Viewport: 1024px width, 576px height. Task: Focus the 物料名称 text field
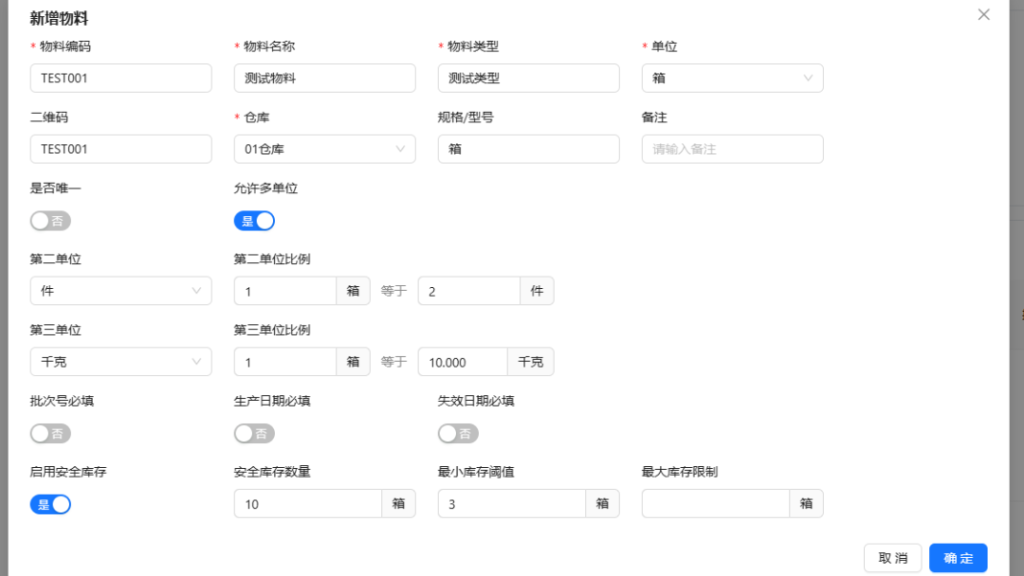(x=324, y=78)
